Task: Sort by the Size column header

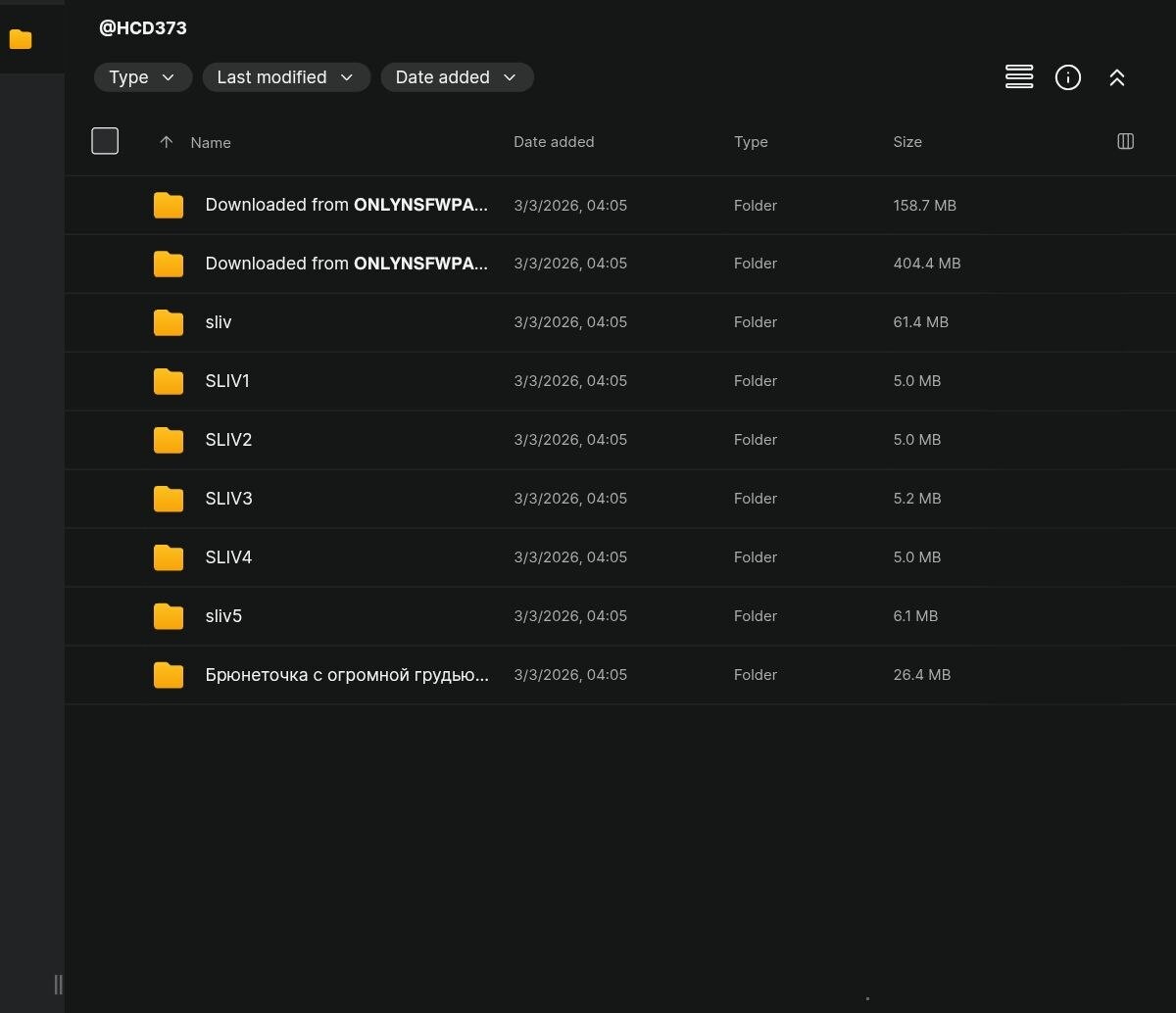Action: click(x=906, y=142)
